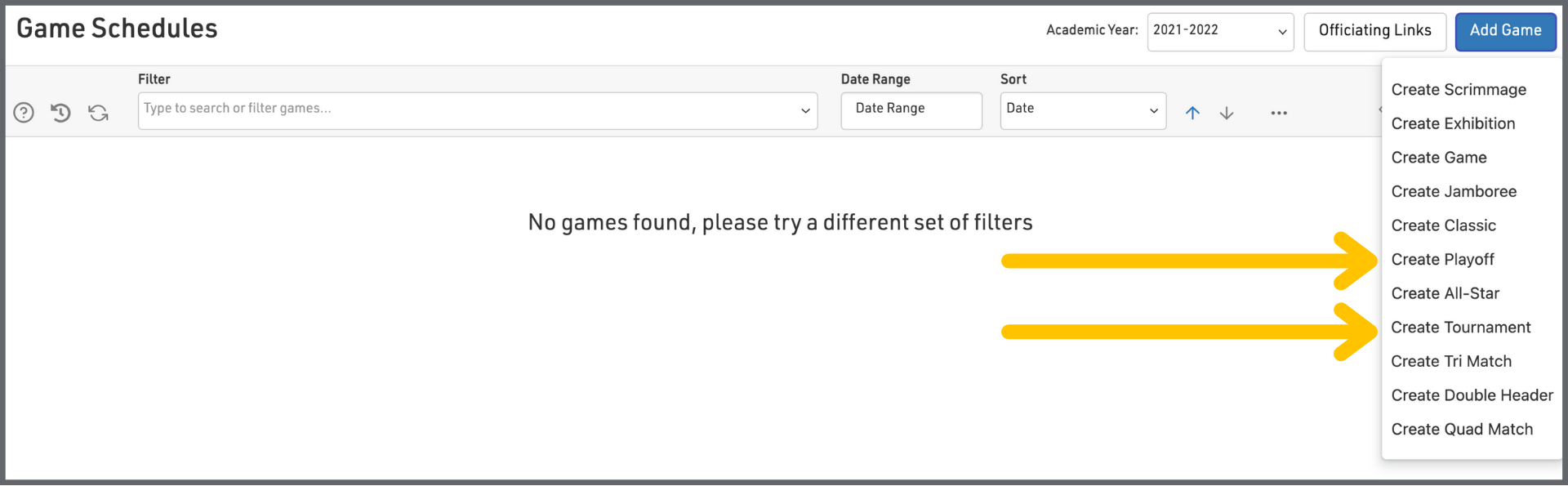
Task: Select Create Jamboree menu entry
Action: click(1454, 192)
